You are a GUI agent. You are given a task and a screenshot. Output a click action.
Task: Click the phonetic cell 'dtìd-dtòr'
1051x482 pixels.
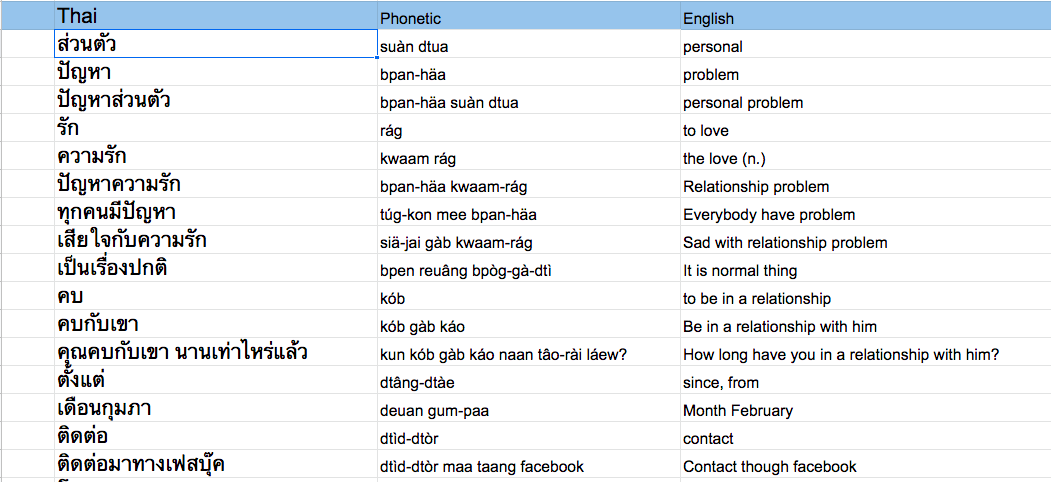click(x=528, y=439)
